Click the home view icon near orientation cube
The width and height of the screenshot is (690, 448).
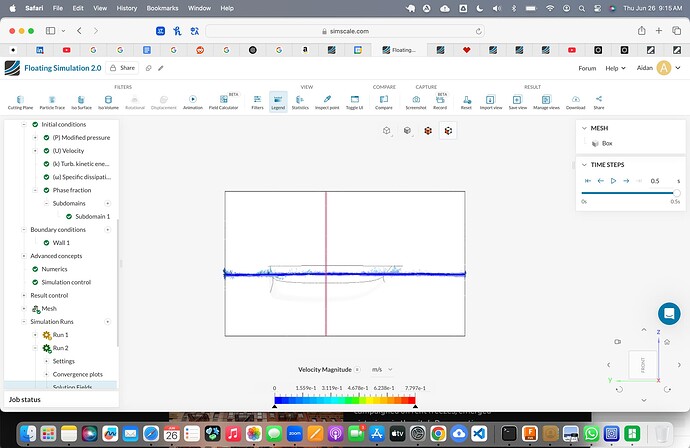tap(667, 342)
